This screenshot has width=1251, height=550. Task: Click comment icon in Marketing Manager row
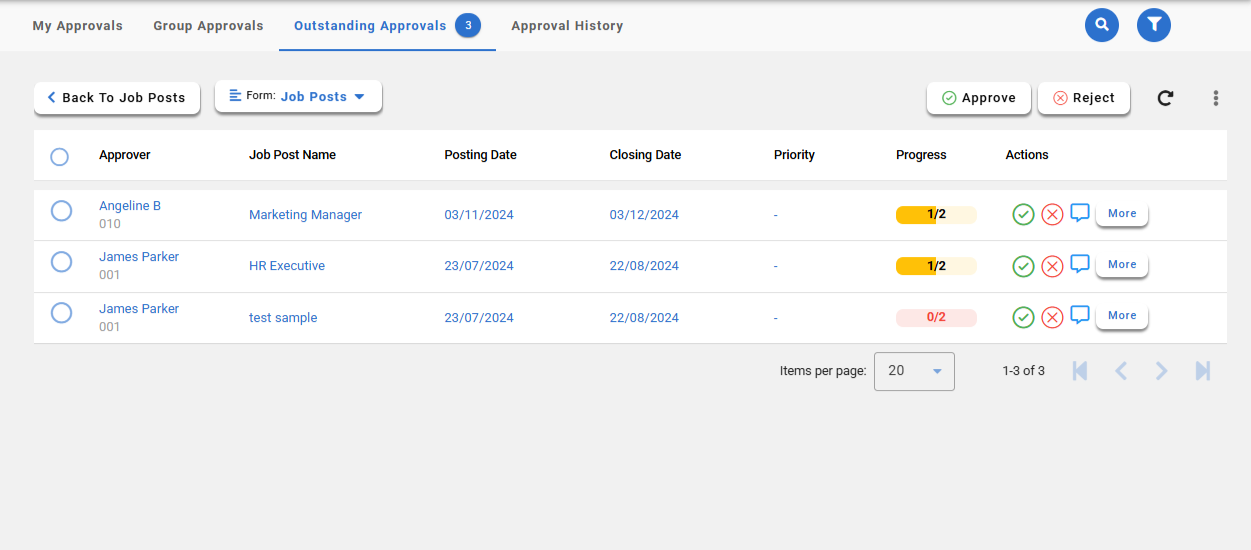[x=1080, y=213]
